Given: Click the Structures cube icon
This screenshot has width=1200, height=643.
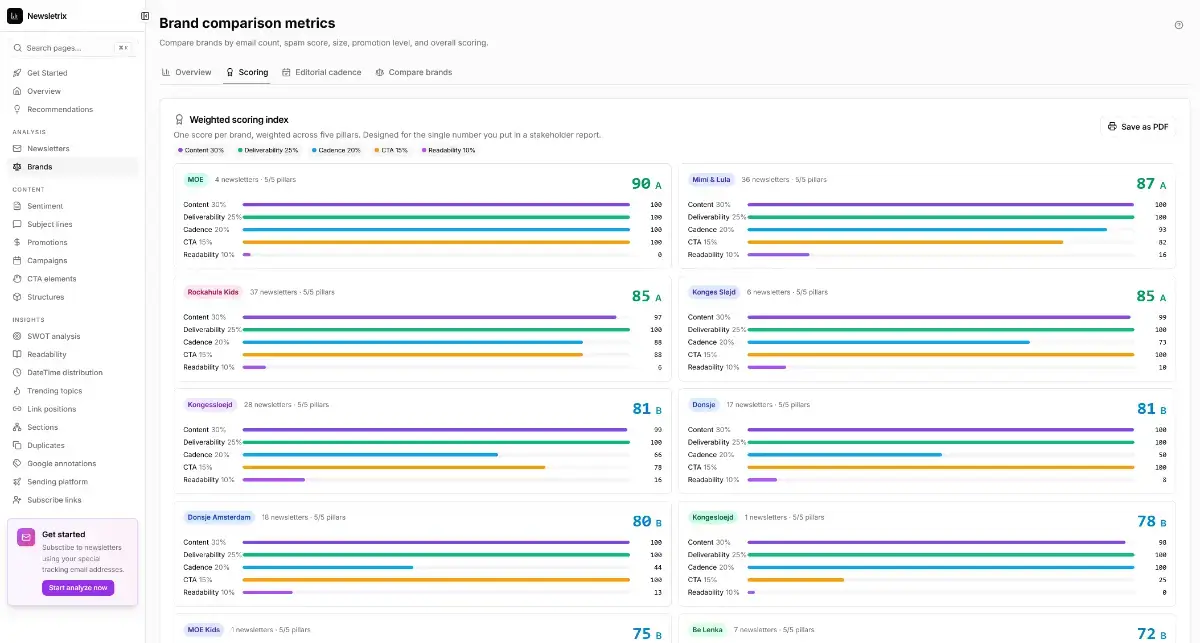Looking at the screenshot, I should pos(17,297).
